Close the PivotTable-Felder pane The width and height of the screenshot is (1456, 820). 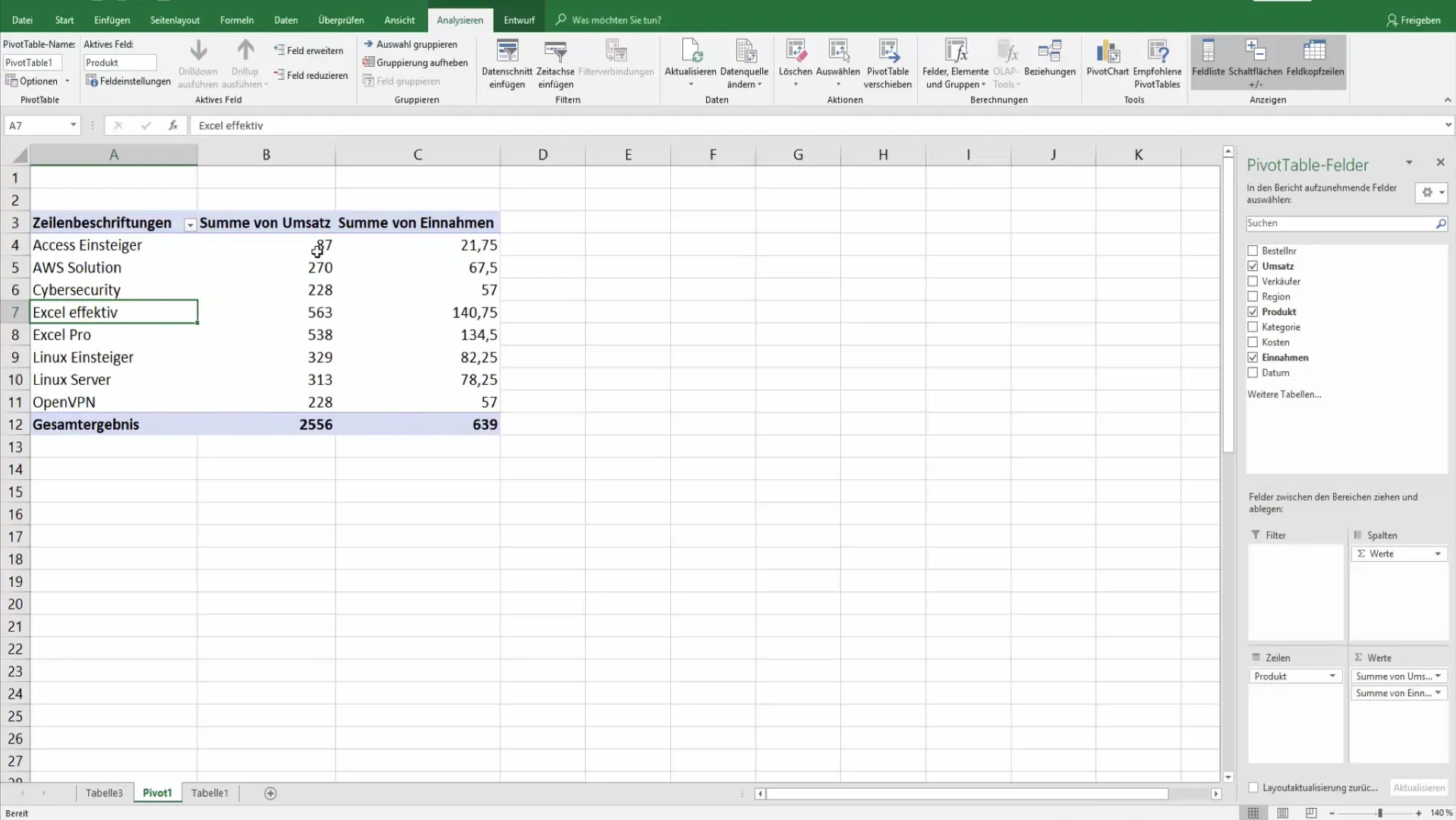pyautogui.click(x=1440, y=162)
